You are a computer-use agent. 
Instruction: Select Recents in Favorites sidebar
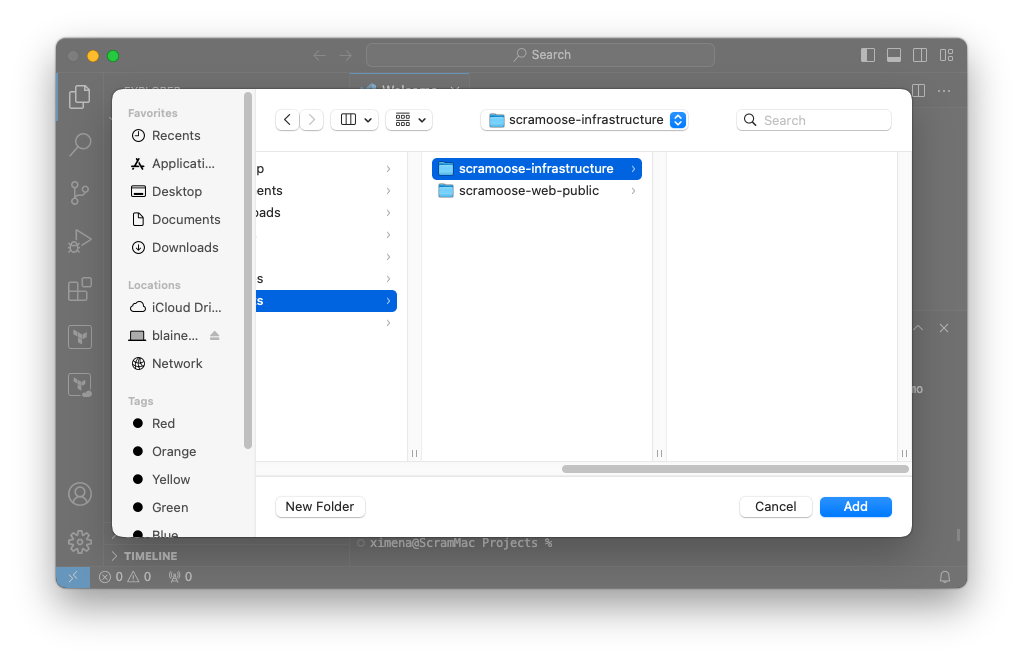(176, 136)
